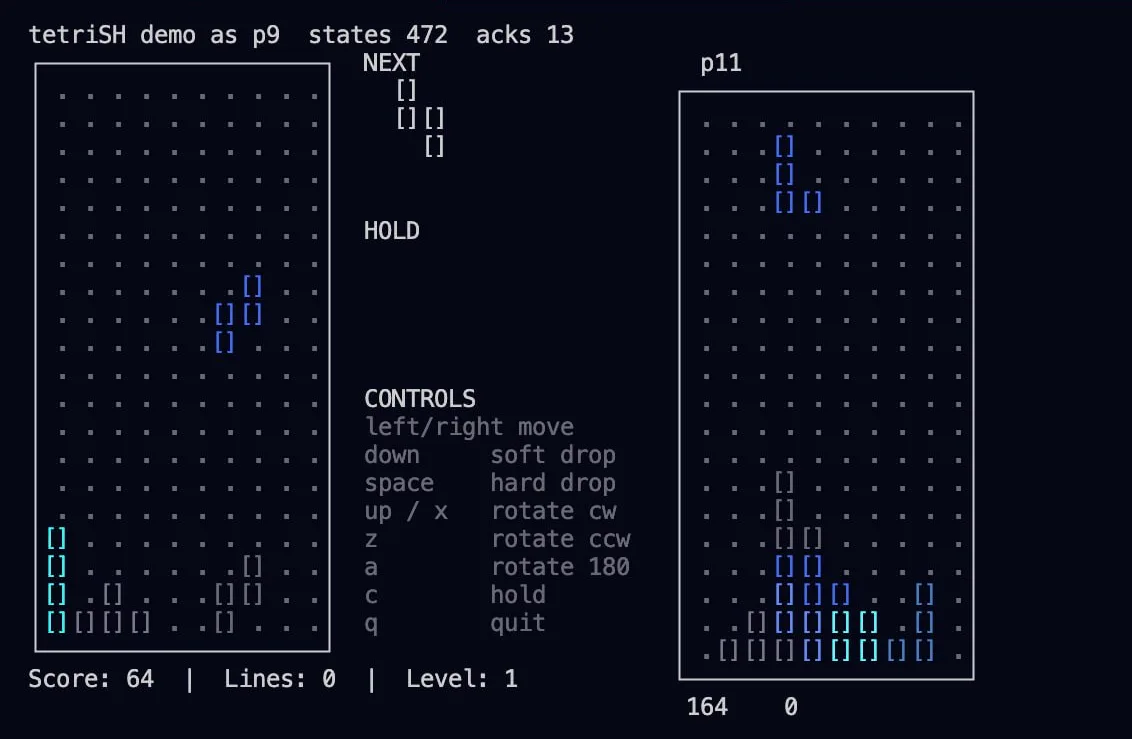Click the 'Score: 64' status text

point(91,678)
